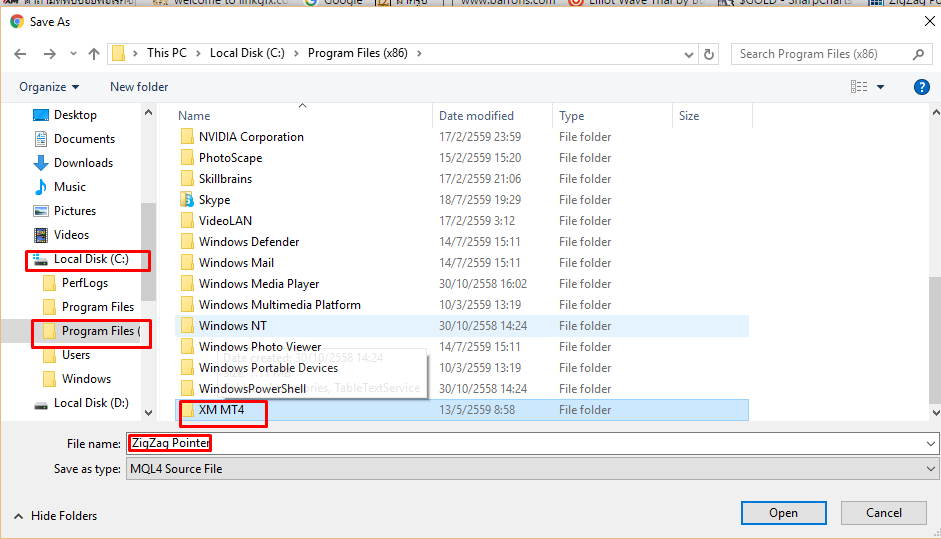Click This PC in the address path
This screenshot has width=941, height=539.
pos(167,53)
